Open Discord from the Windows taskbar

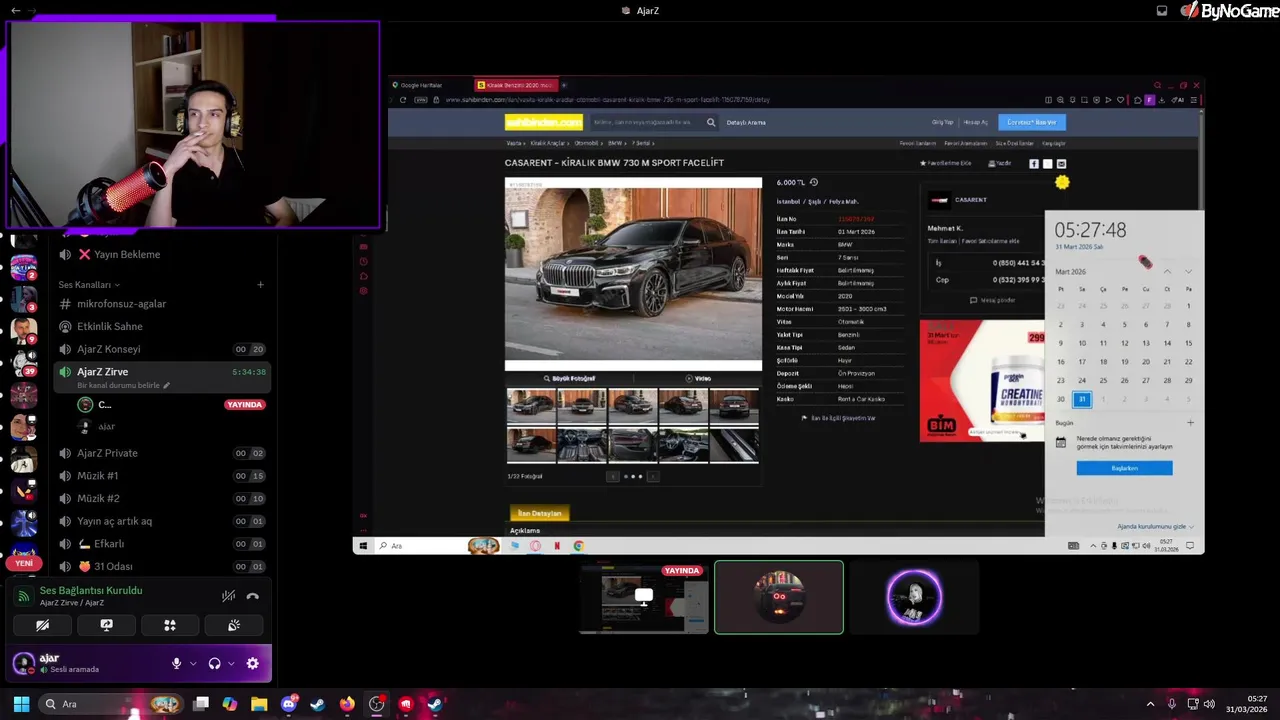[288, 704]
